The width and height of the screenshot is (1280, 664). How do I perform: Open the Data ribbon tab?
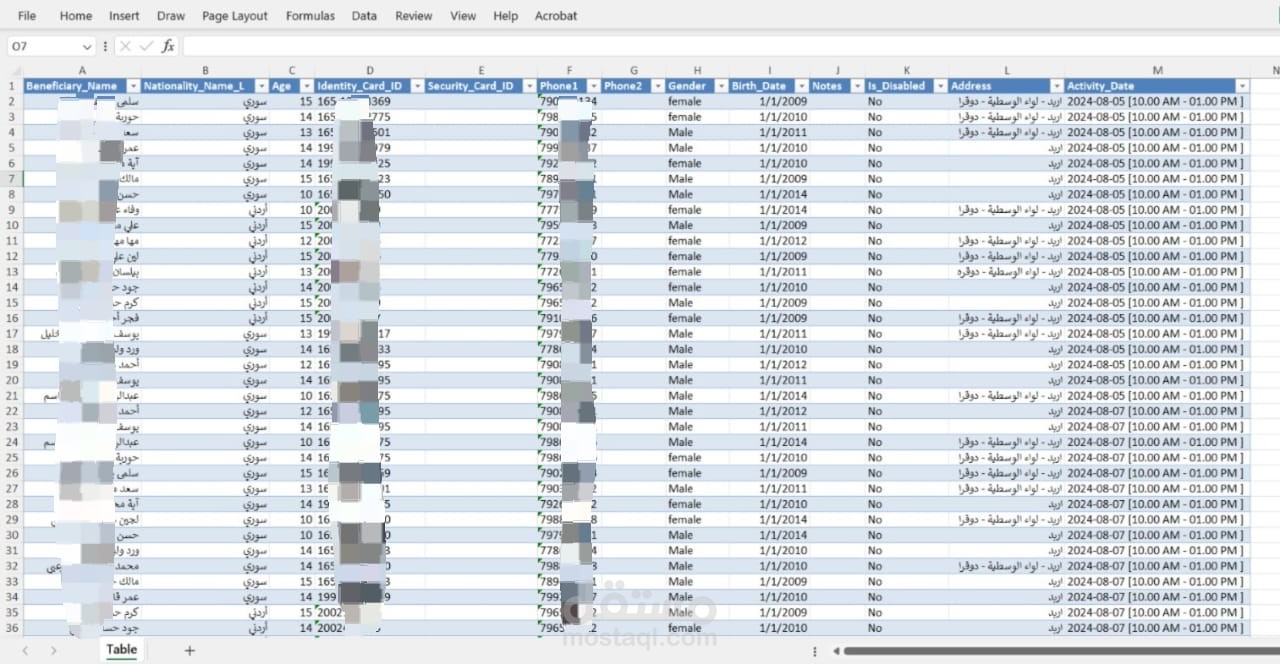click(x=364, y=16)
